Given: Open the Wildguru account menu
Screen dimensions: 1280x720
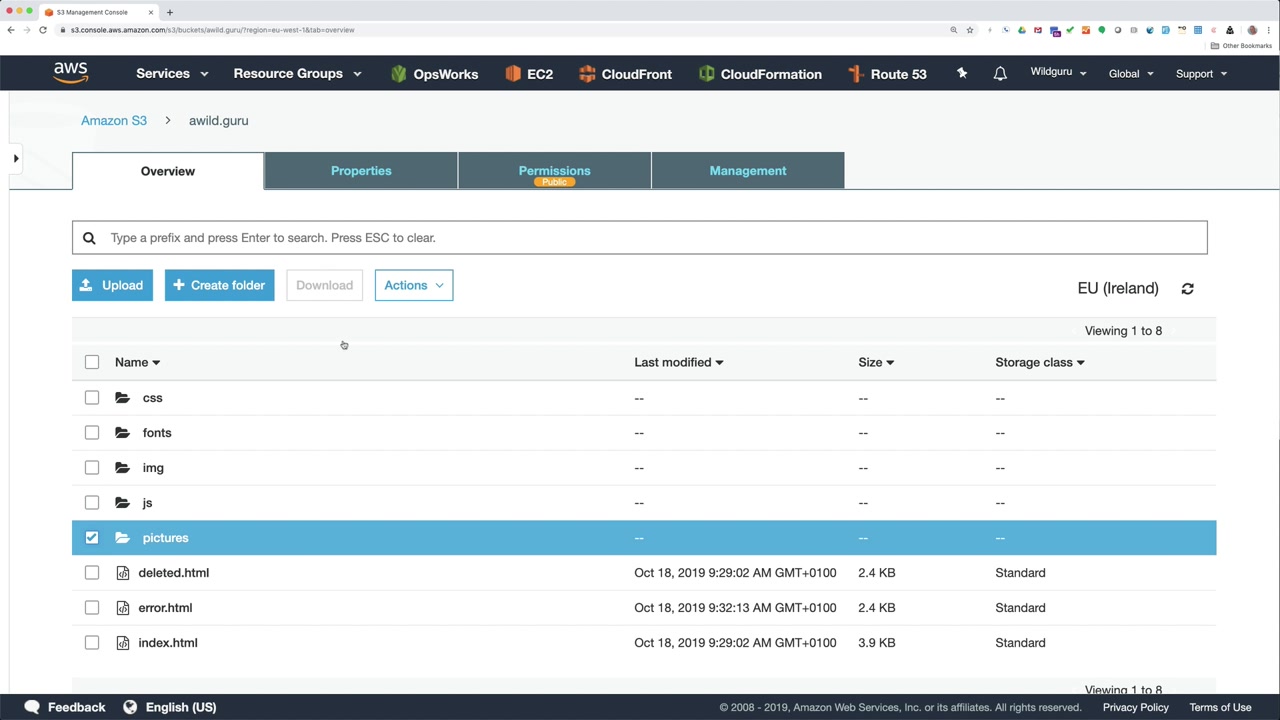Looking at the screenshot, I should [1058, 73].
